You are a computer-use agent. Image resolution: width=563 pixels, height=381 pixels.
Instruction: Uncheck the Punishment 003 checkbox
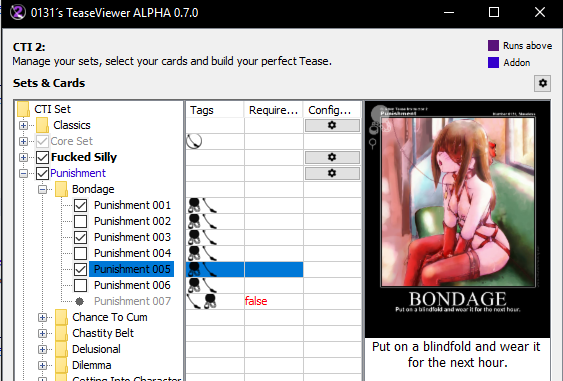(x=80, y=237)
